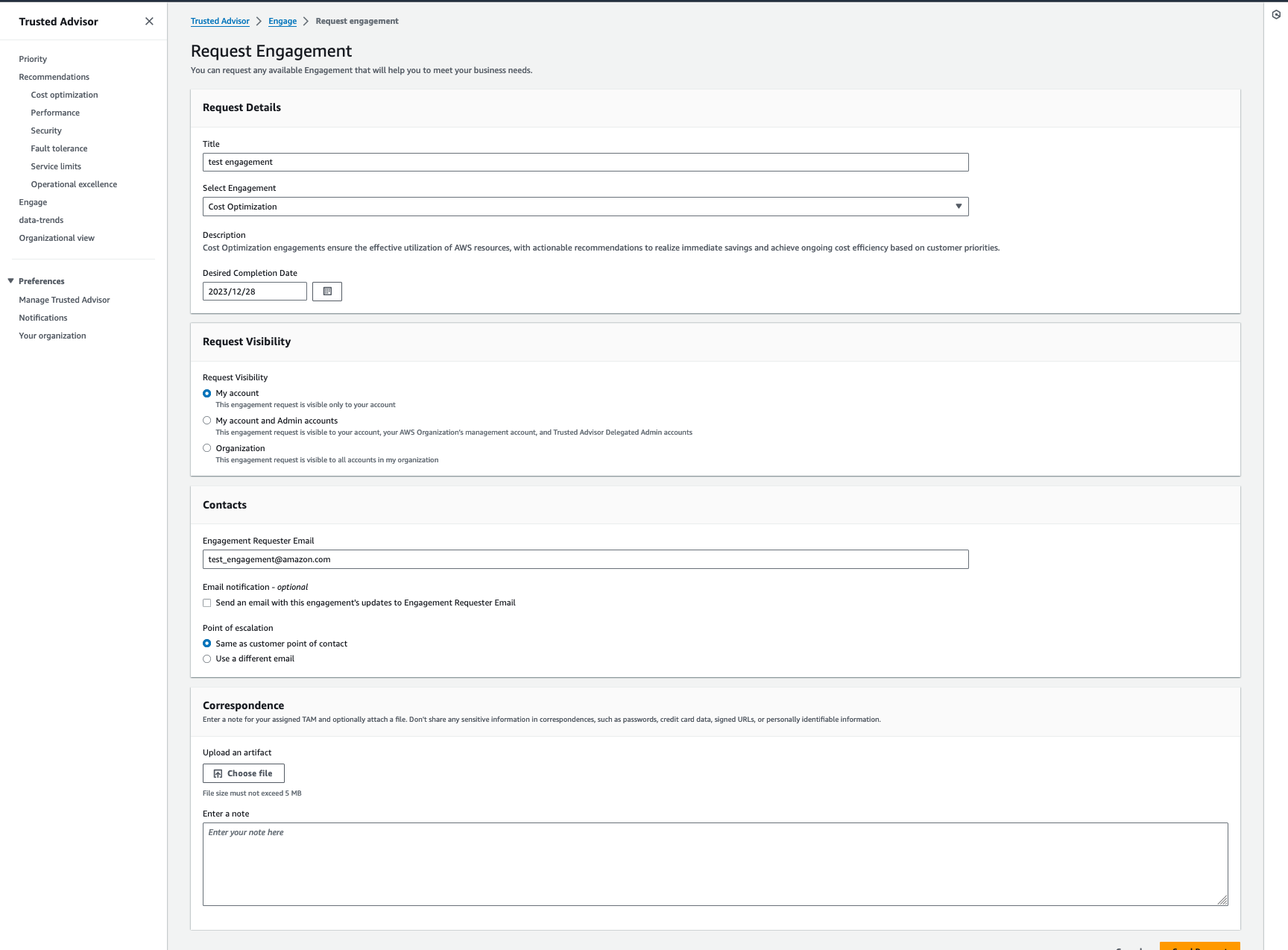Click the note textarea resize handle
The width and height of the screenshot is (1288, 950).
(x=1222, y=900)
